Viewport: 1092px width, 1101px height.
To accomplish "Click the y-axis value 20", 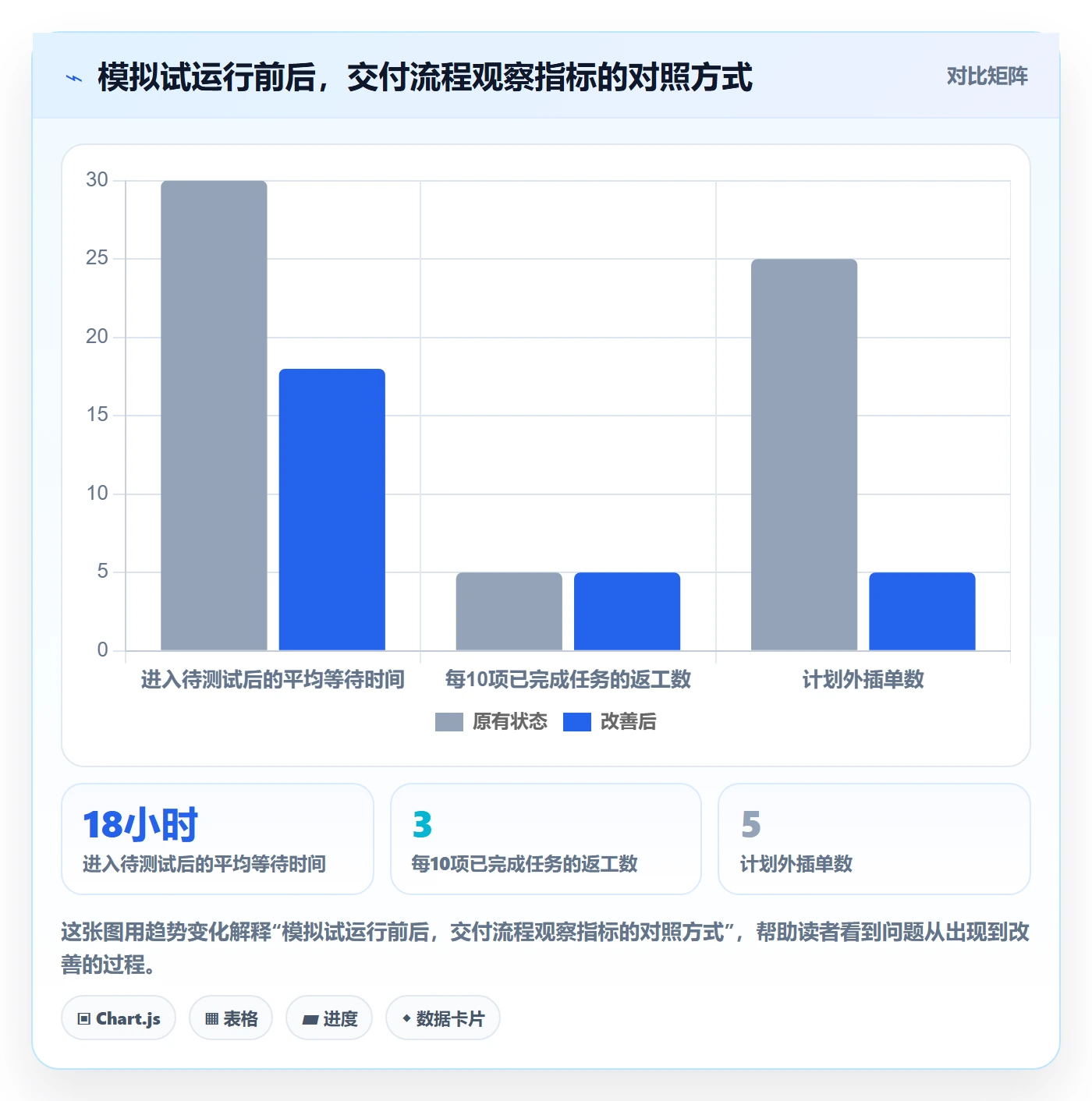I will click(97, 337).
